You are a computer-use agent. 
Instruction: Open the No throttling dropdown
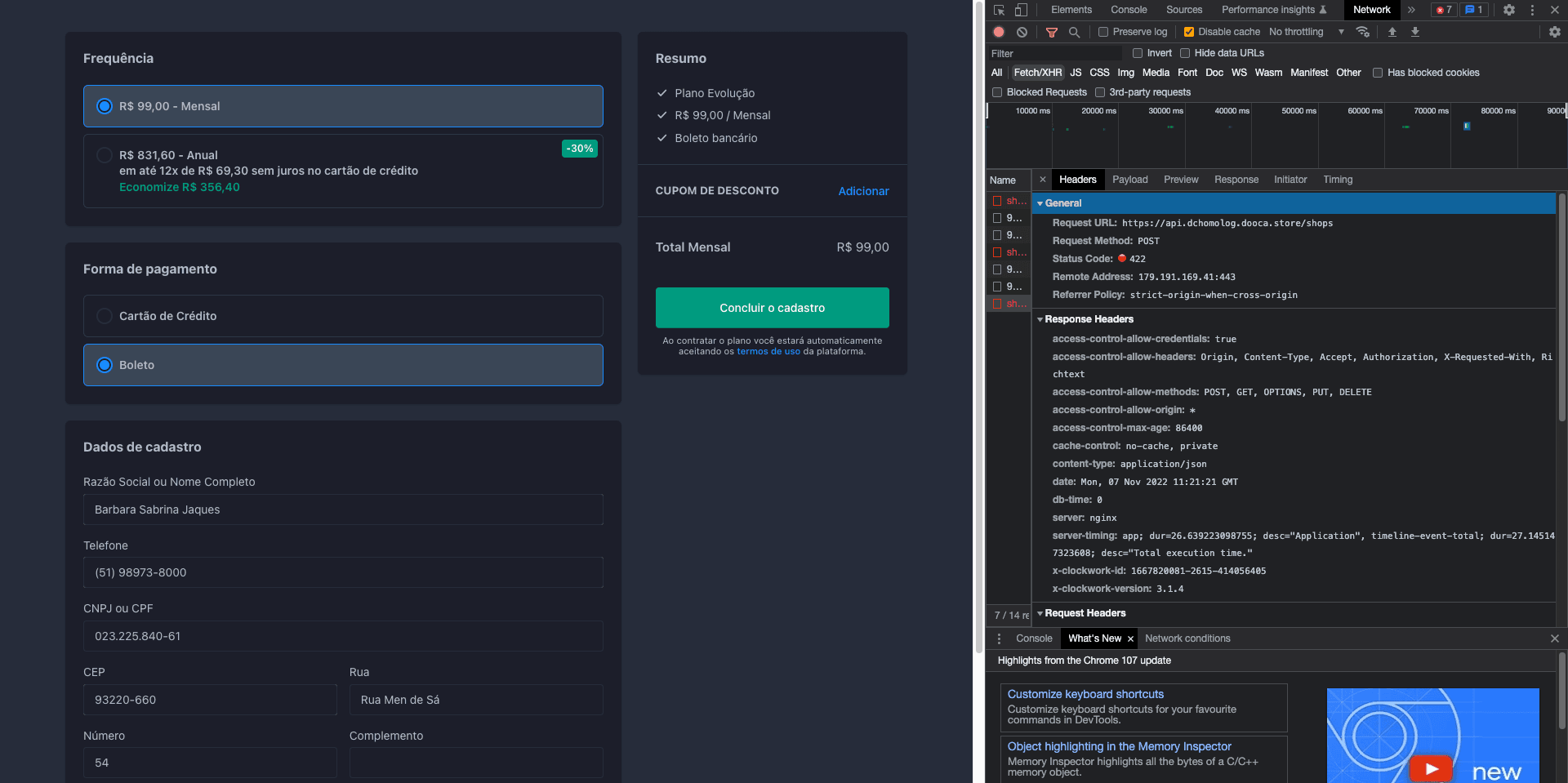click(1306, 32)
